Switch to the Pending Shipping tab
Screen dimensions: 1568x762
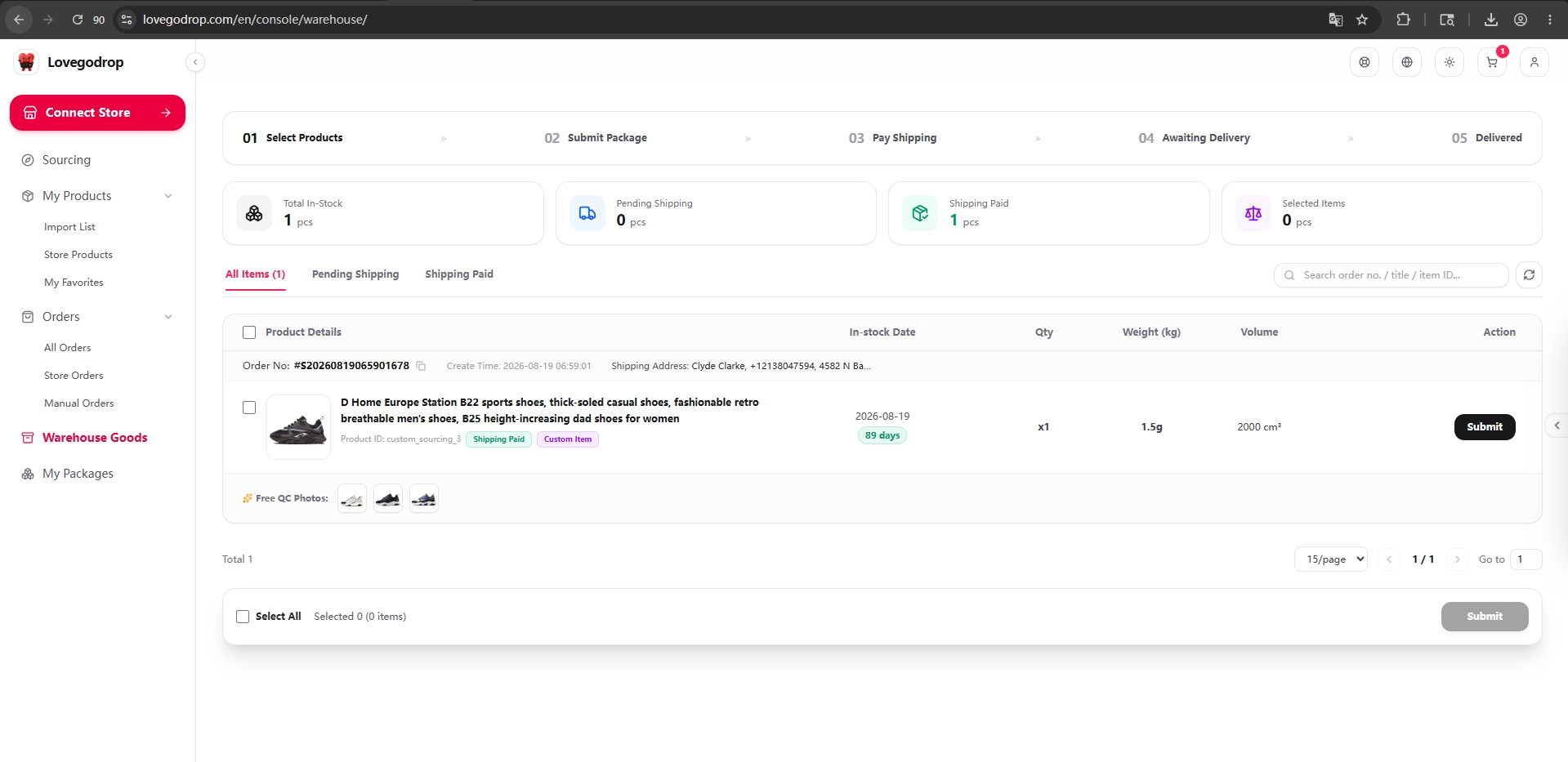(355, 274)
